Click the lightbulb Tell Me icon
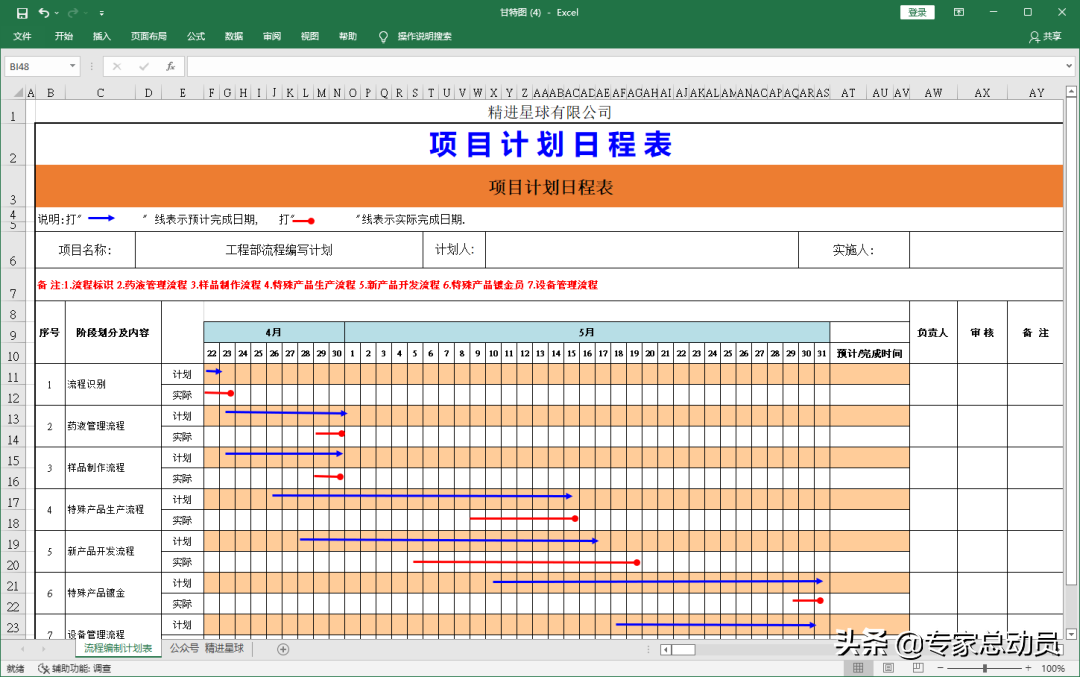 (384, 37)
